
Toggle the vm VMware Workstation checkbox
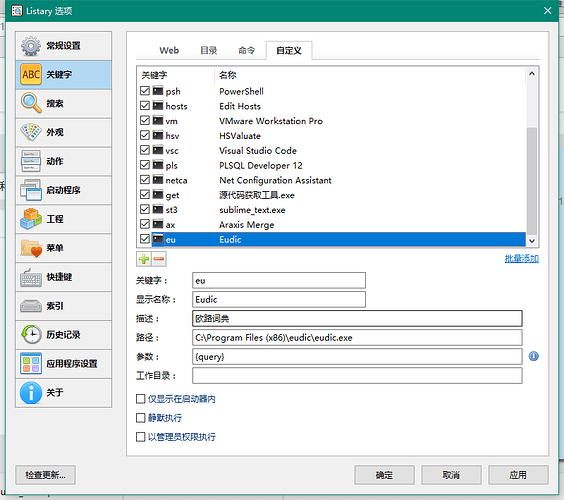tap(145, 120)
